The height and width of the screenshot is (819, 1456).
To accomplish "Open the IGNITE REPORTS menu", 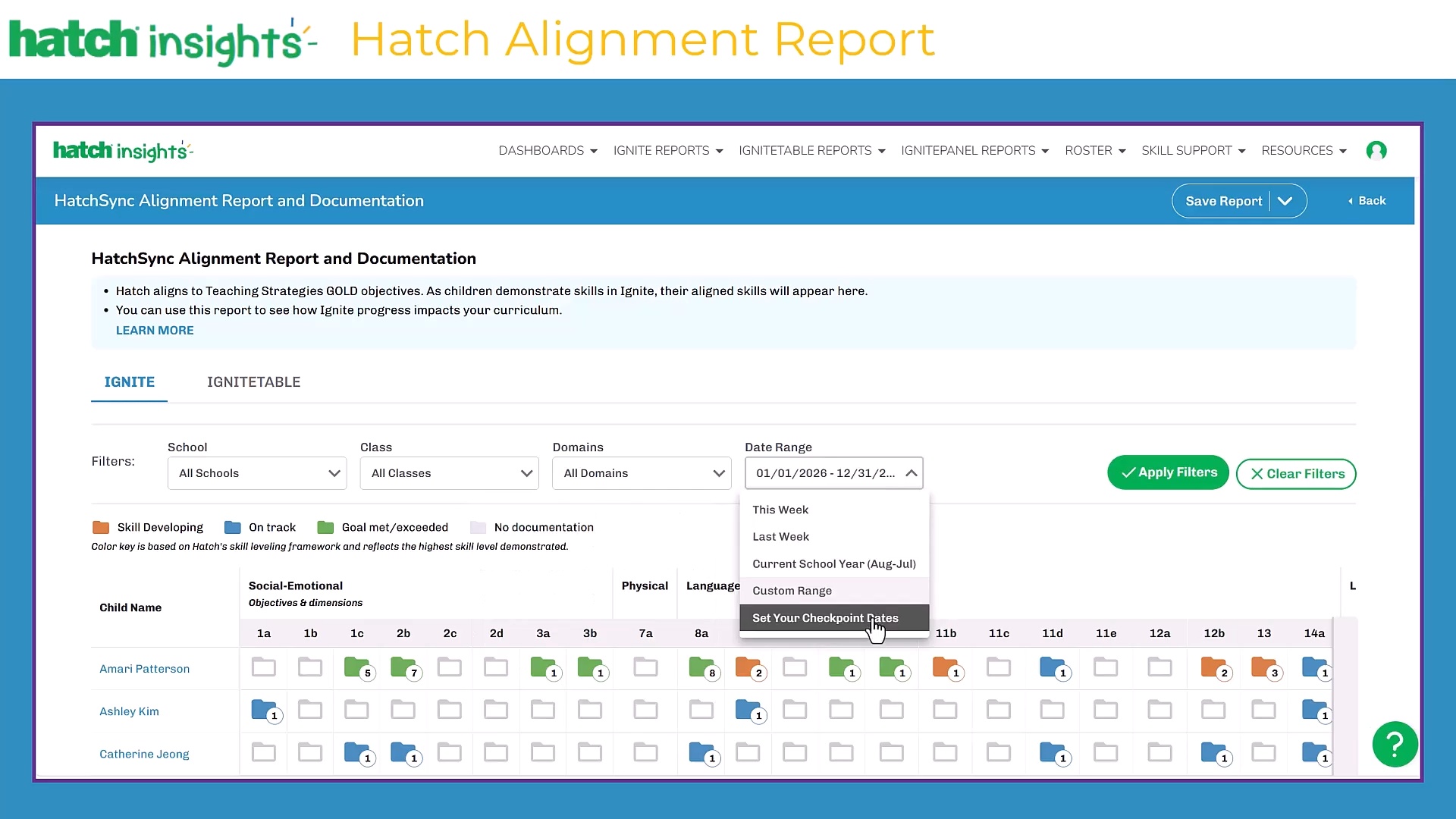I will (x=668, y=151).
